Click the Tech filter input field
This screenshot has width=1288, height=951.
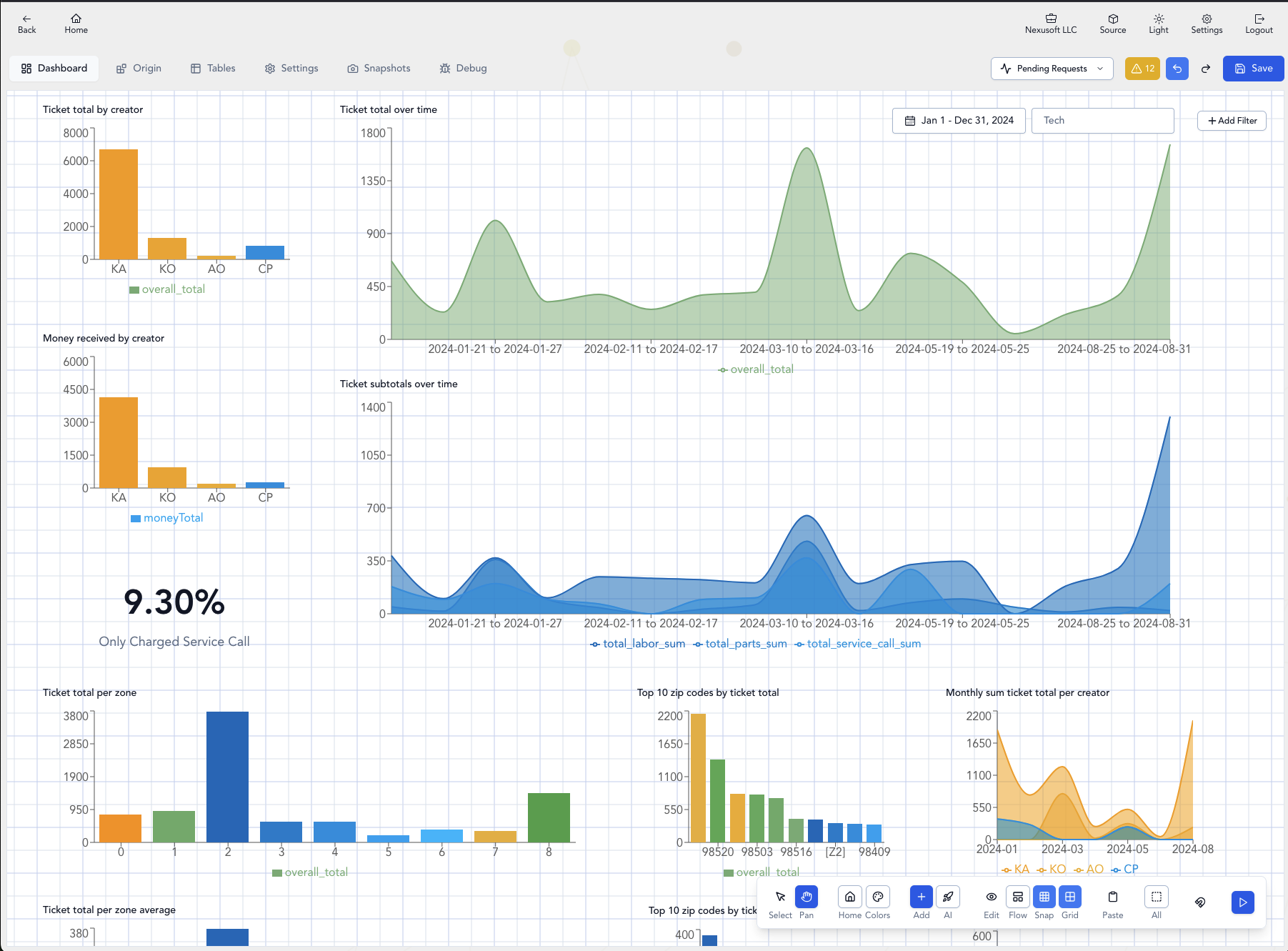1102,121
